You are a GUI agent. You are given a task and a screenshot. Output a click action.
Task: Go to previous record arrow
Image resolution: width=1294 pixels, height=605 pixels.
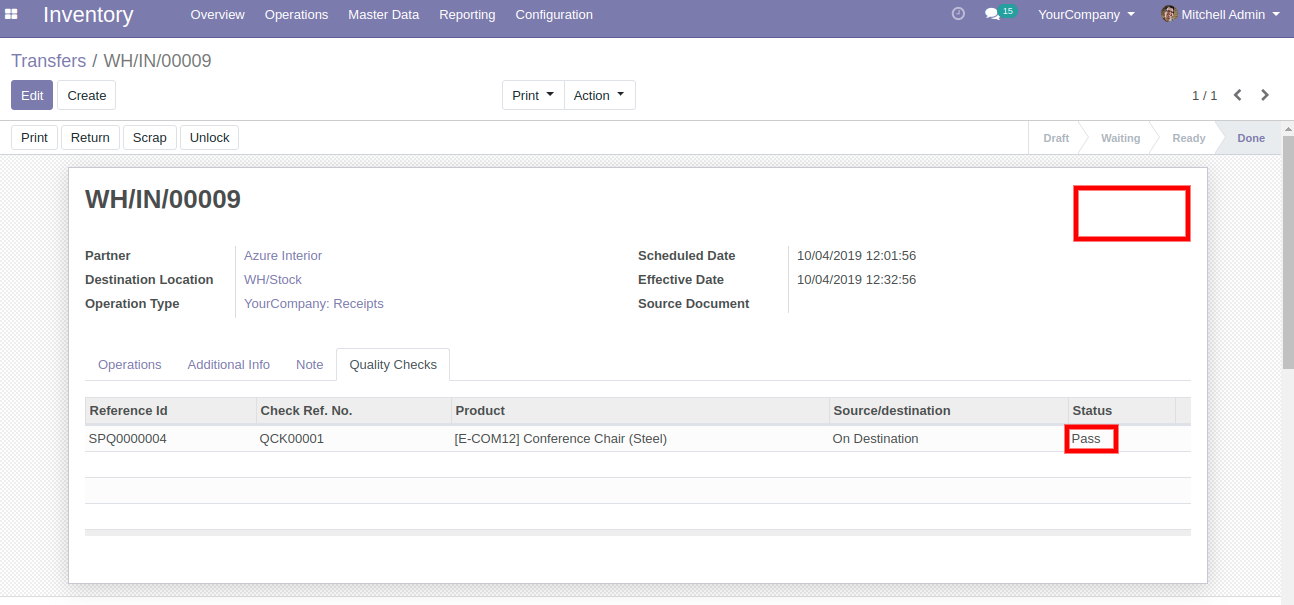(x=1238, y=95)
